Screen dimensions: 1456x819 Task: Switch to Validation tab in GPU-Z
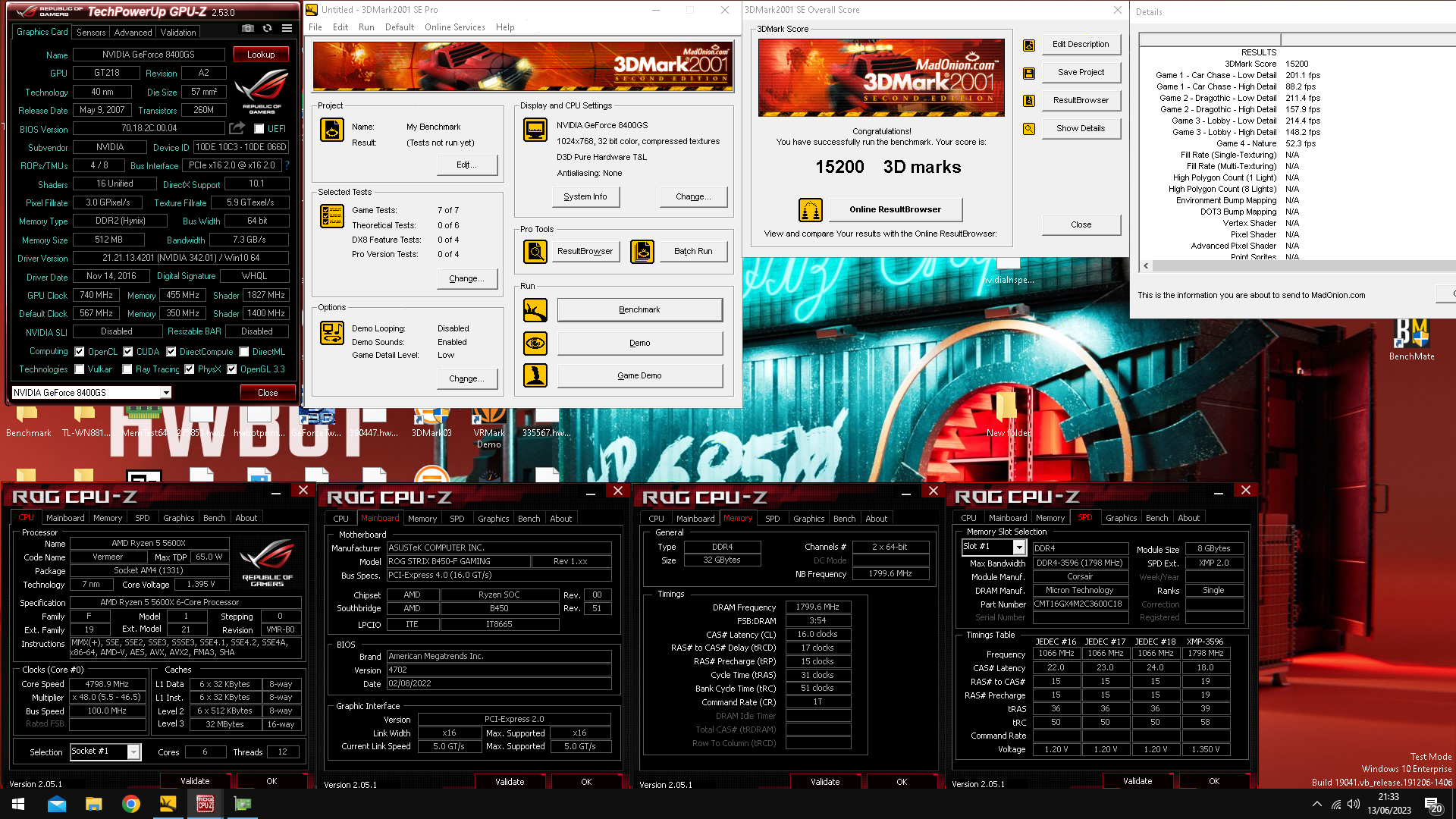178,33
